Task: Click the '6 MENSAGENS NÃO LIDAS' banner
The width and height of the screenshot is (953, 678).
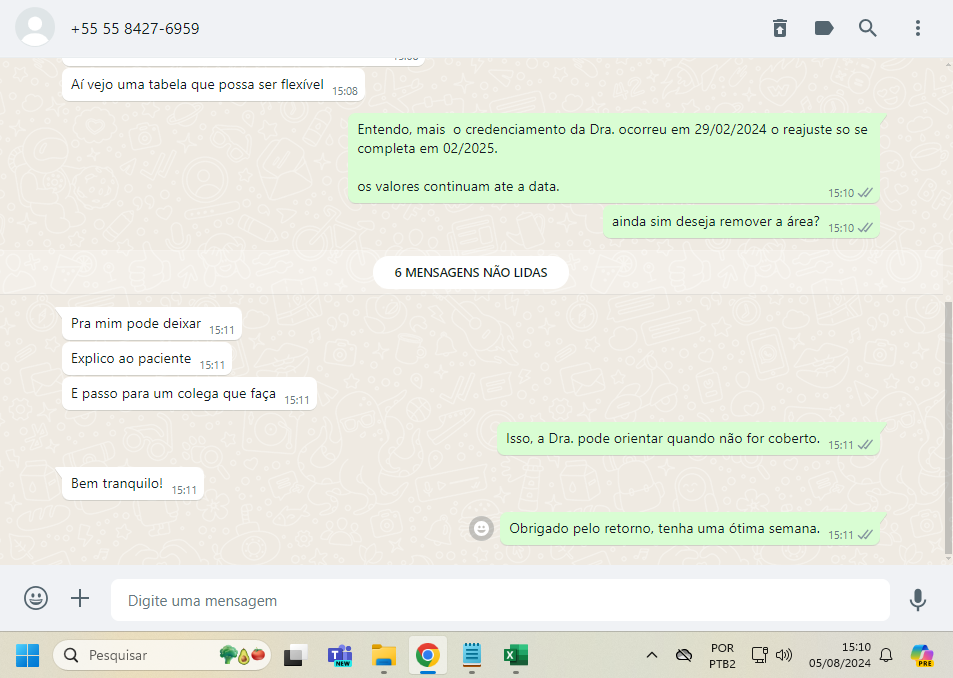Action: [471, 273]
